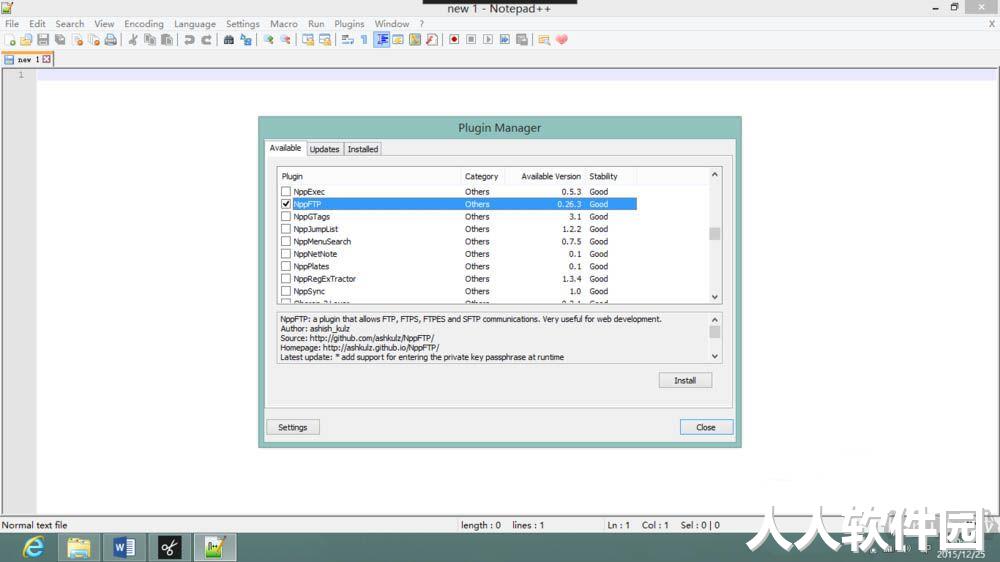The image size is (1000, 562).
Task: Redo action toolbar icon
Action: 206,40
